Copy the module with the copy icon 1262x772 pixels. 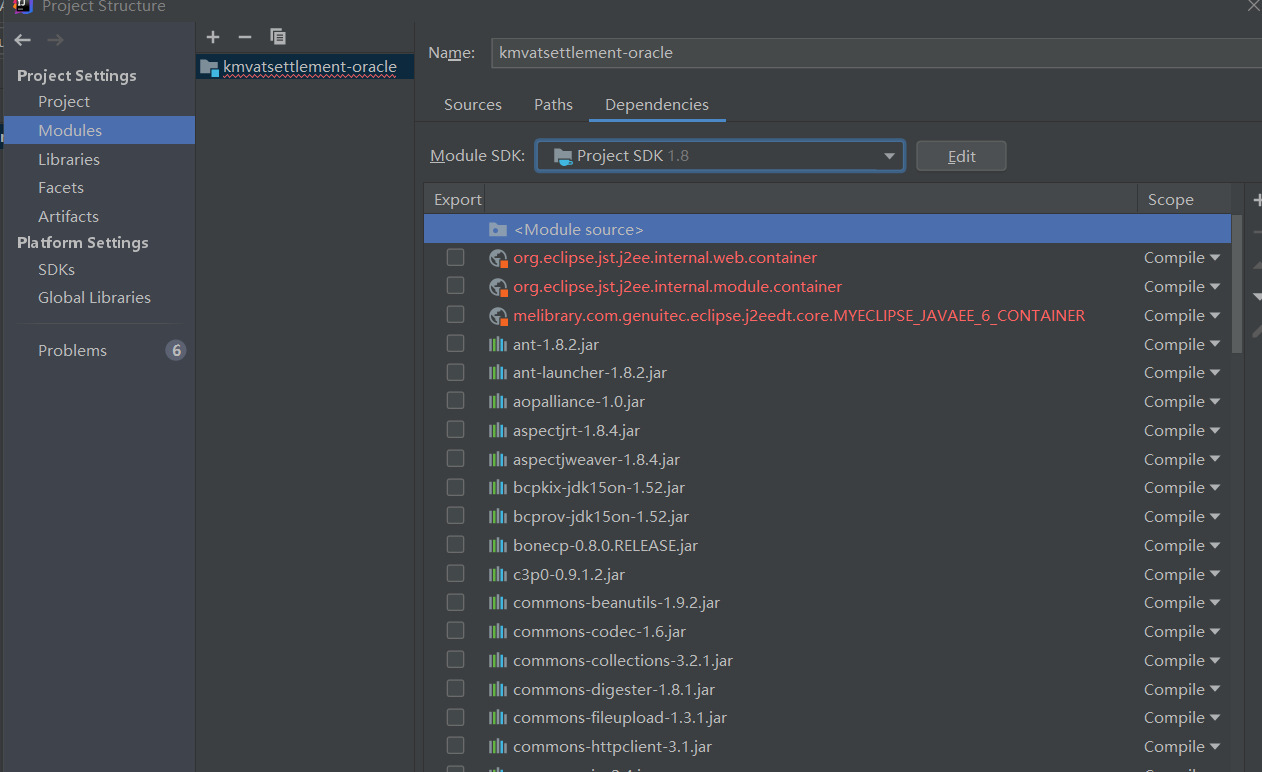click(278, 37)
